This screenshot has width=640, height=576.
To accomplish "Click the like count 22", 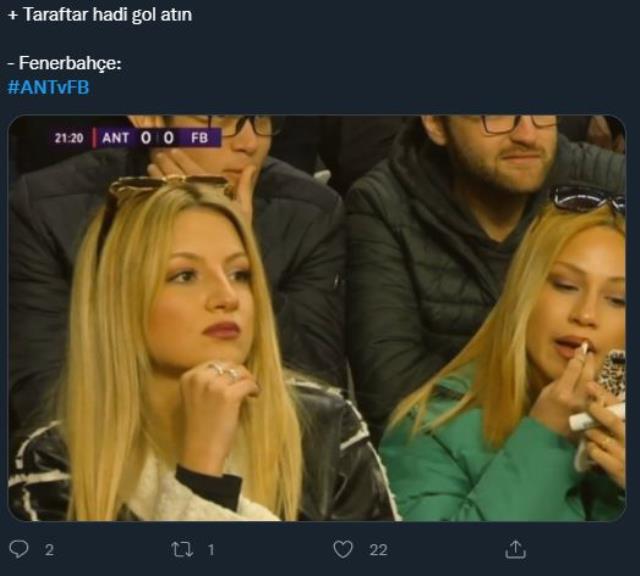I will [378, 549].
